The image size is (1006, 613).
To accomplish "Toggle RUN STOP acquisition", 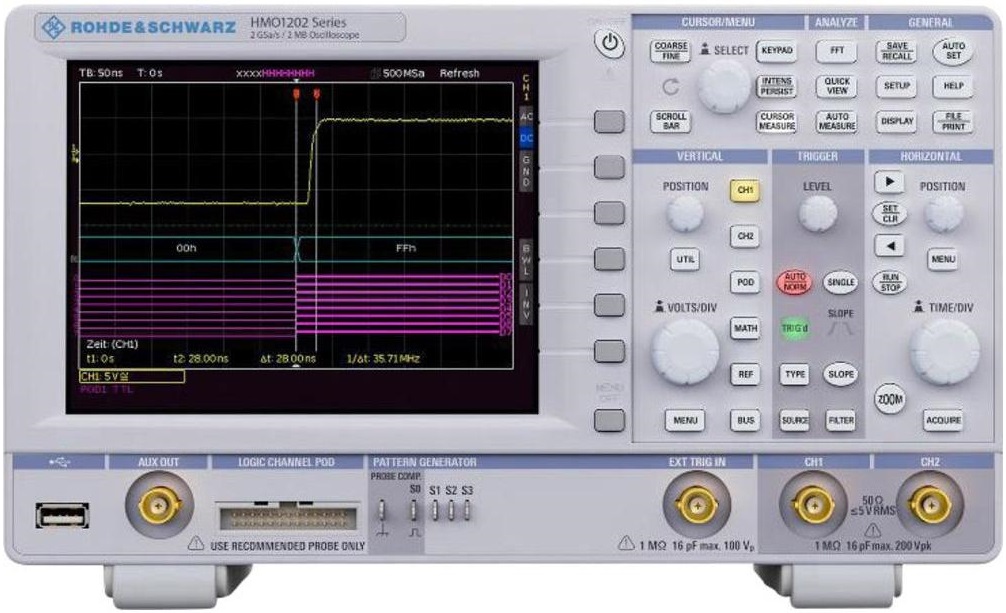I will (890, 282).
